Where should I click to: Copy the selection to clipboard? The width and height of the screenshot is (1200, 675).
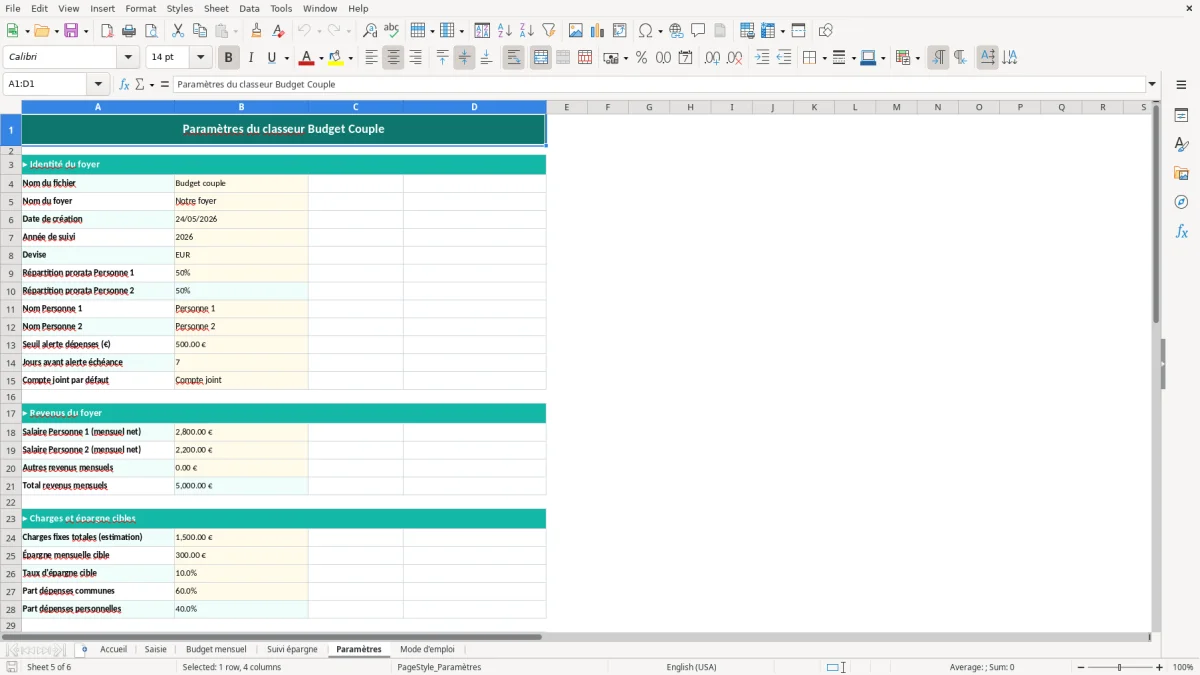[x=200, y=31]
